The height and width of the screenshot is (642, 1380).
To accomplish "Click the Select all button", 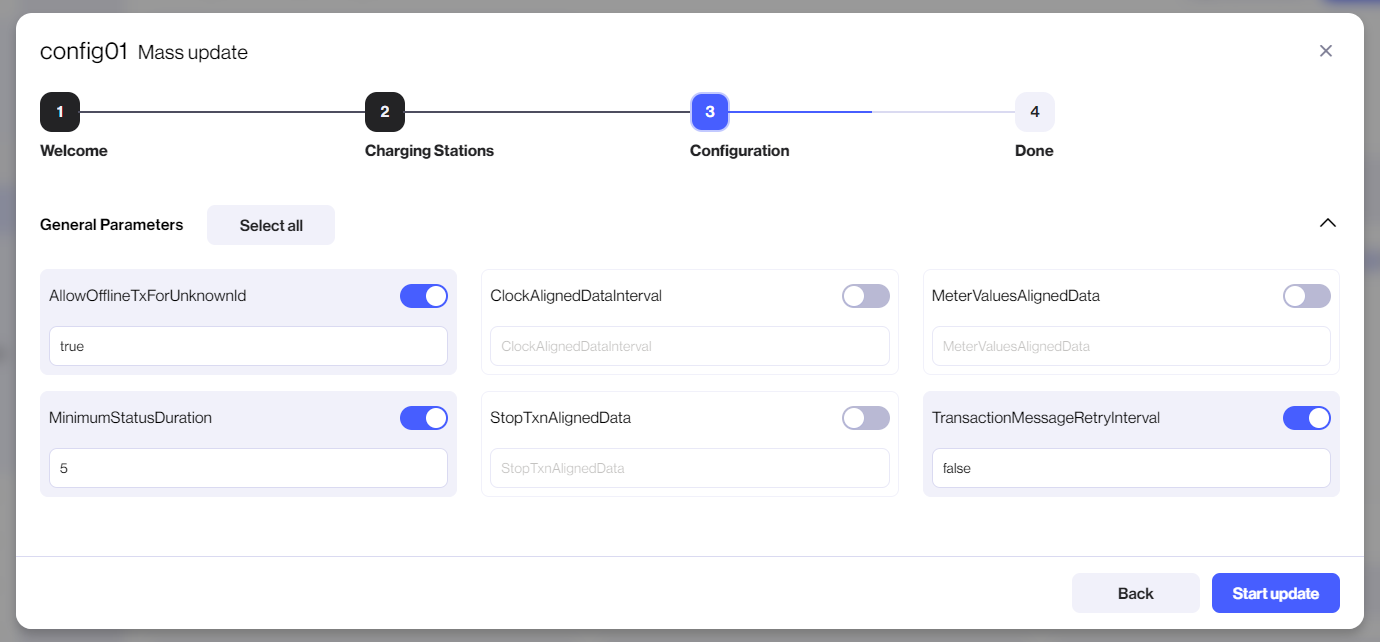I will tap(270, 224).
